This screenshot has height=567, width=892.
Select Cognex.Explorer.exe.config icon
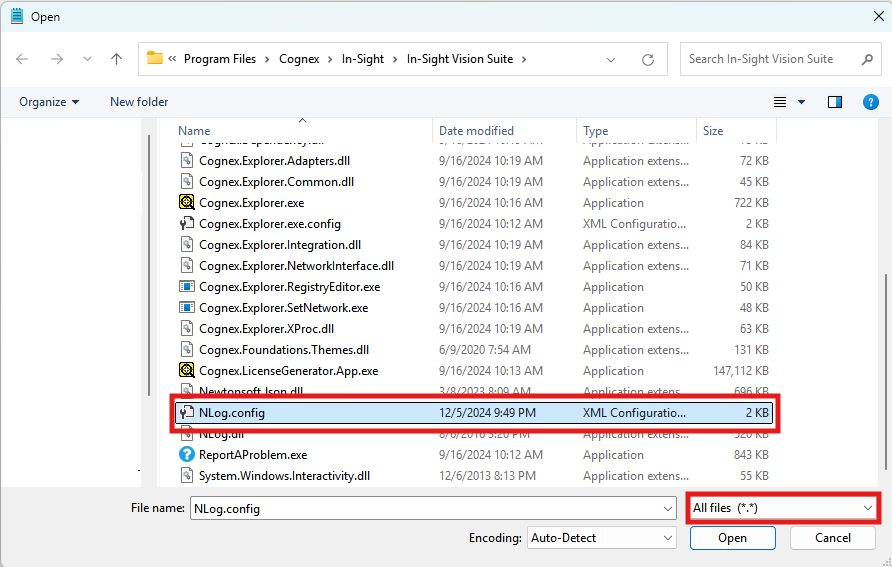pos(187,224)
